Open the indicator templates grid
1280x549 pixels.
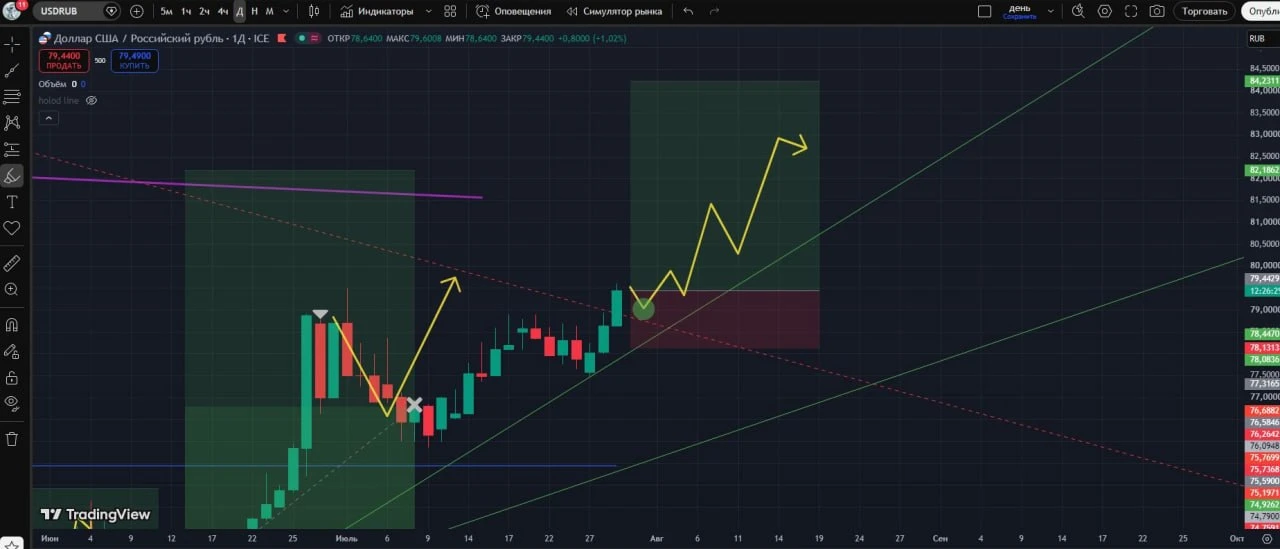(x=450, y=11)
